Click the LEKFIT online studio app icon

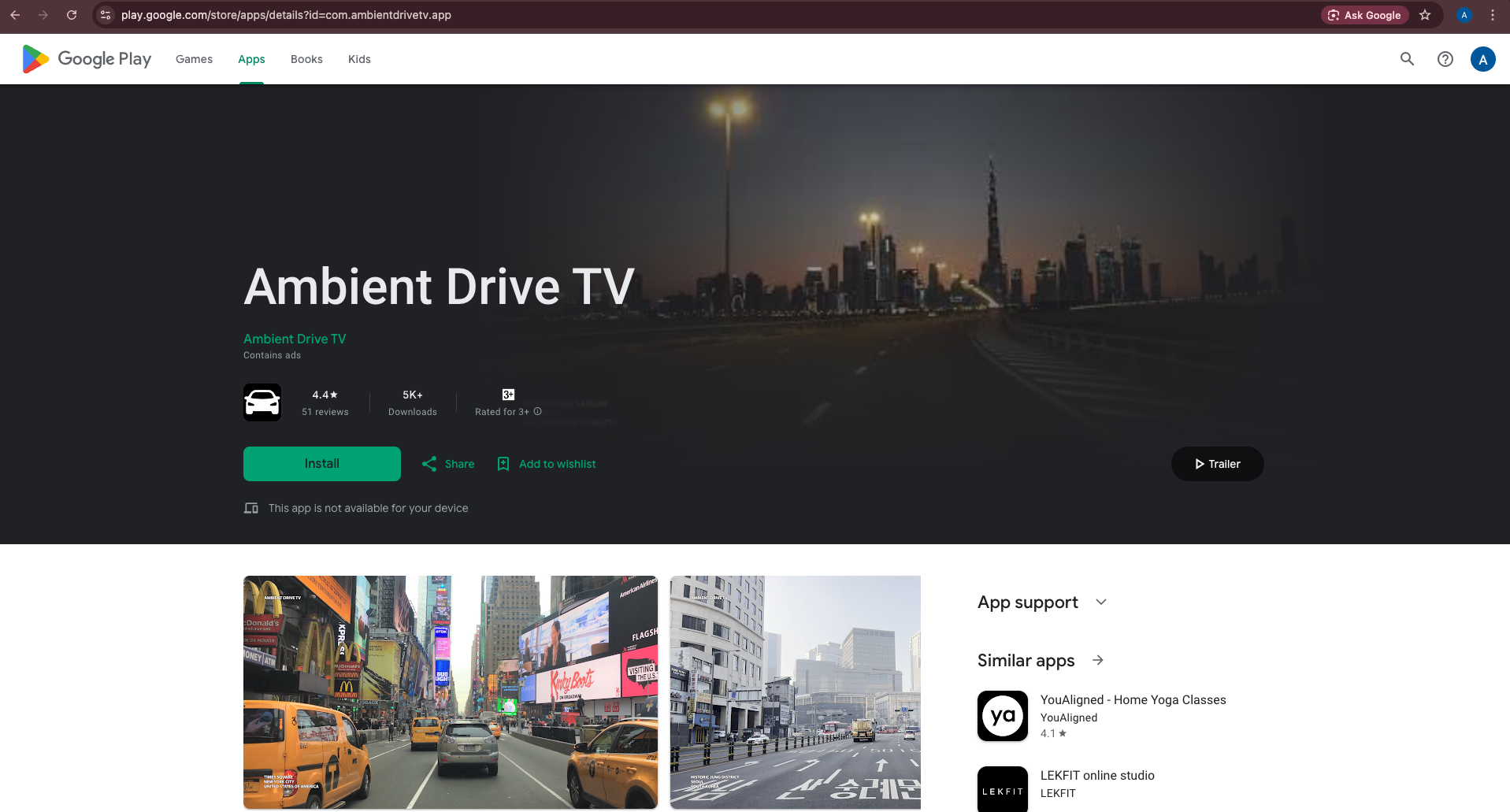[1002, 789]
